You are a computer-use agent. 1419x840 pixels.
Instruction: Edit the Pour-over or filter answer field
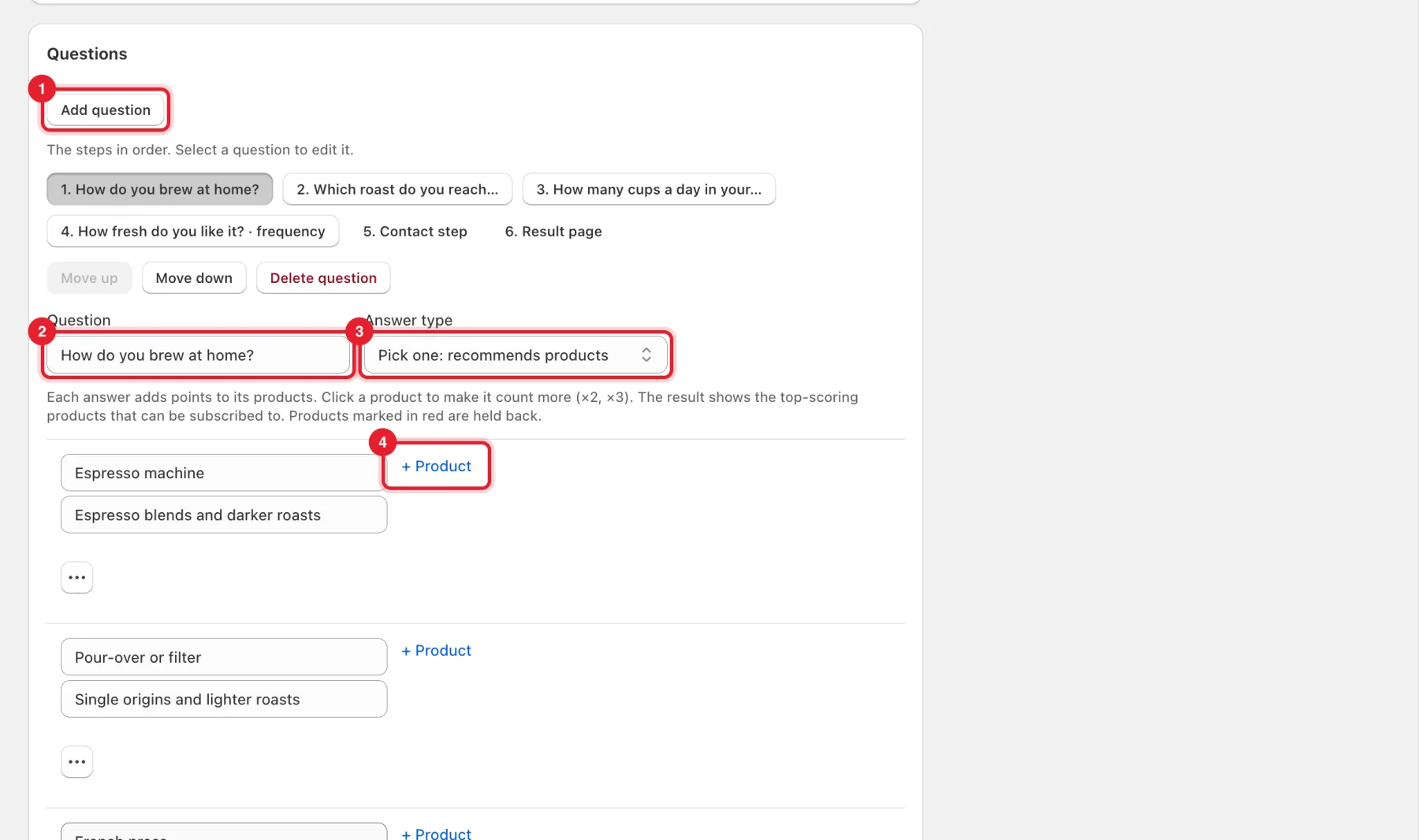(224, 657)
